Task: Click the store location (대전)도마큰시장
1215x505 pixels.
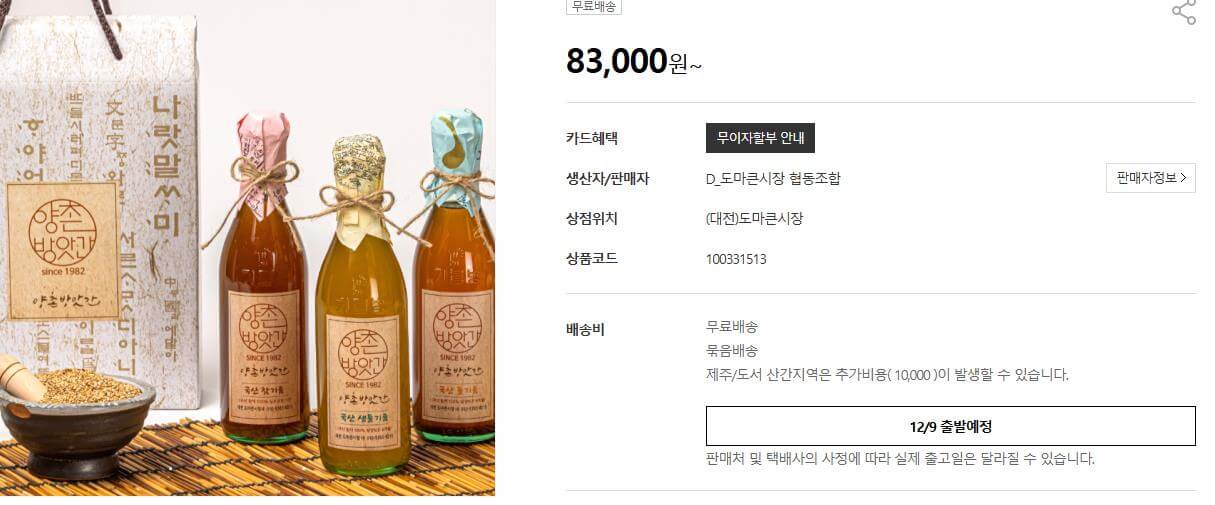Action: [754, 218]
